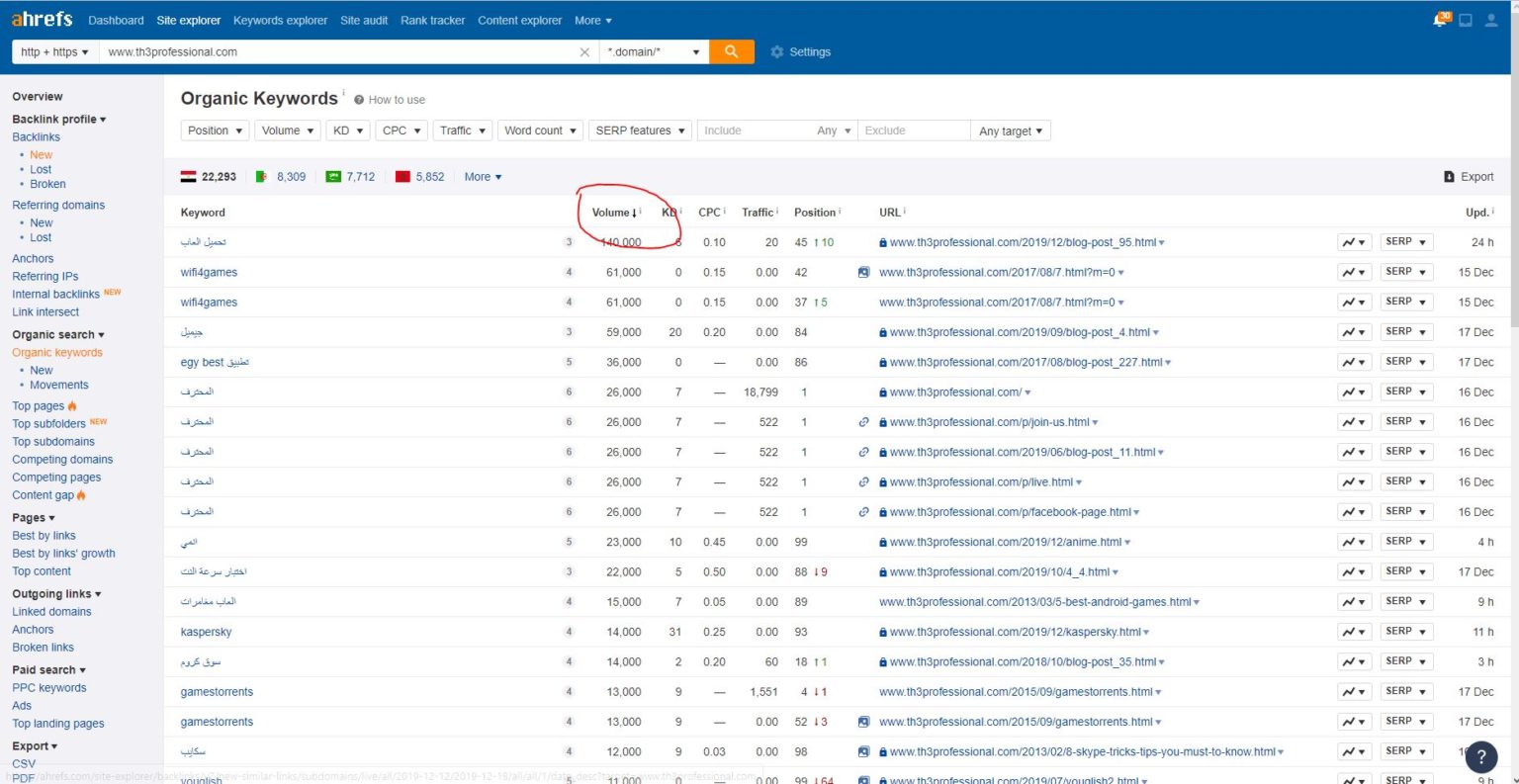Click the Overview sidebar link
The width and height of the screenshot is (1519, 784).
(x=38, y=97)
